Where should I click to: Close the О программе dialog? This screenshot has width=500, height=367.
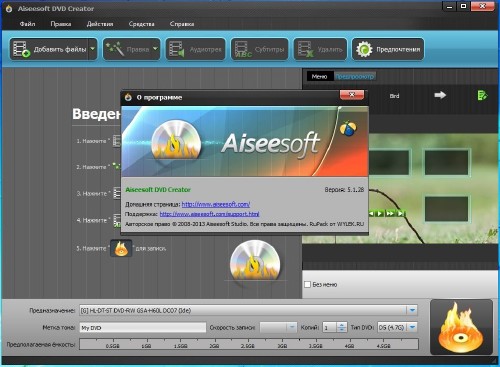tap(352, 95)
